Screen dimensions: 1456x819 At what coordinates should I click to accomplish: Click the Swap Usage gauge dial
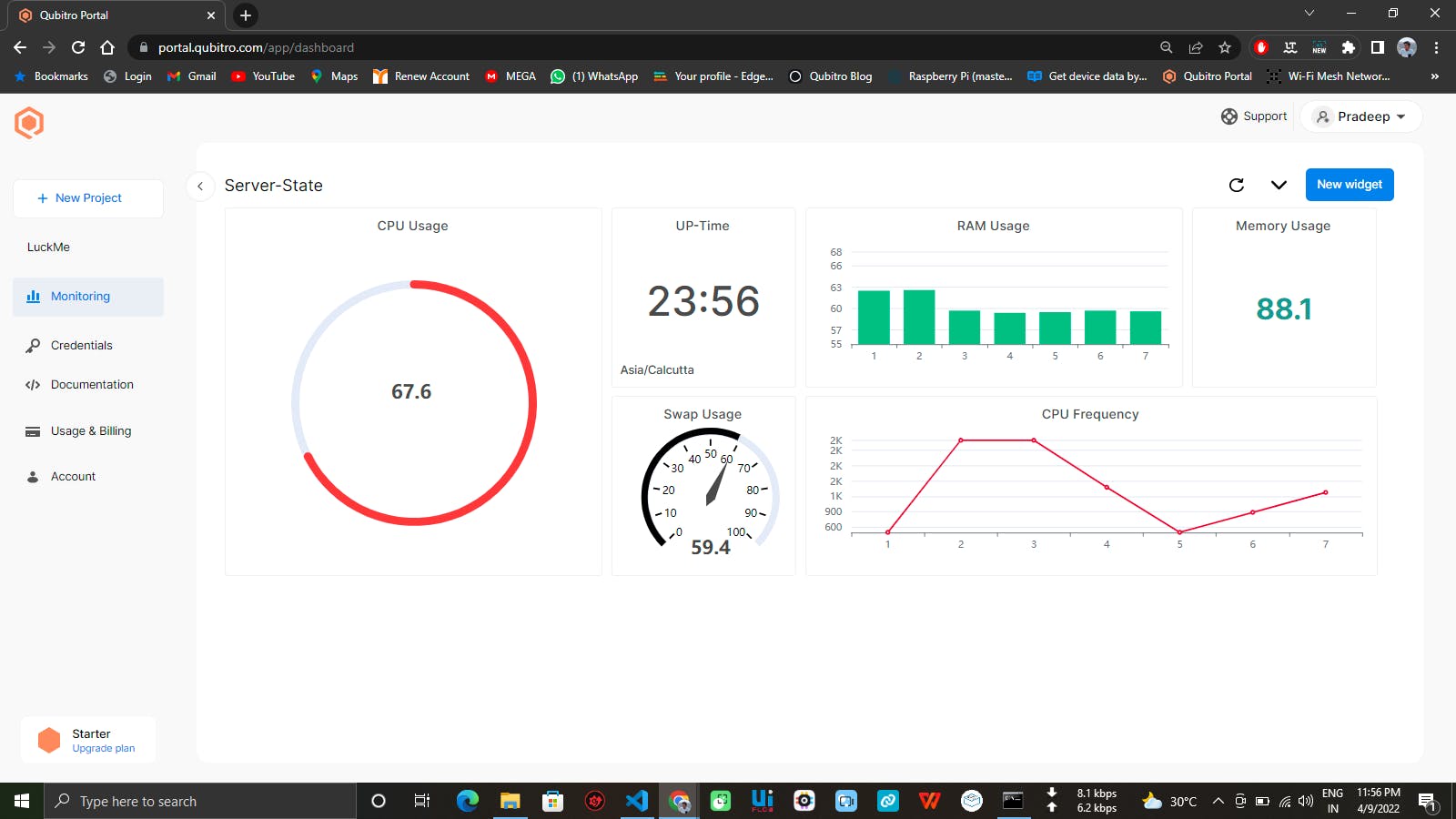pyautogui.click(x=710, y=489)
